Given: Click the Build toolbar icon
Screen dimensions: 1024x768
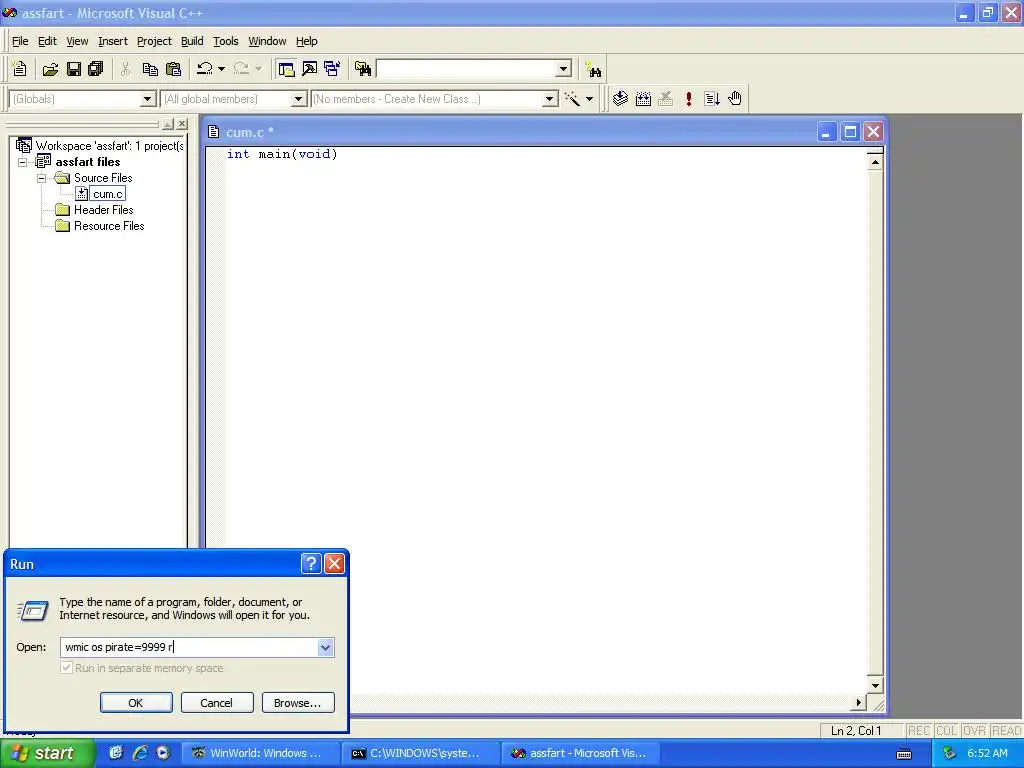Looking at the screenshot, I should pos(643,99).
